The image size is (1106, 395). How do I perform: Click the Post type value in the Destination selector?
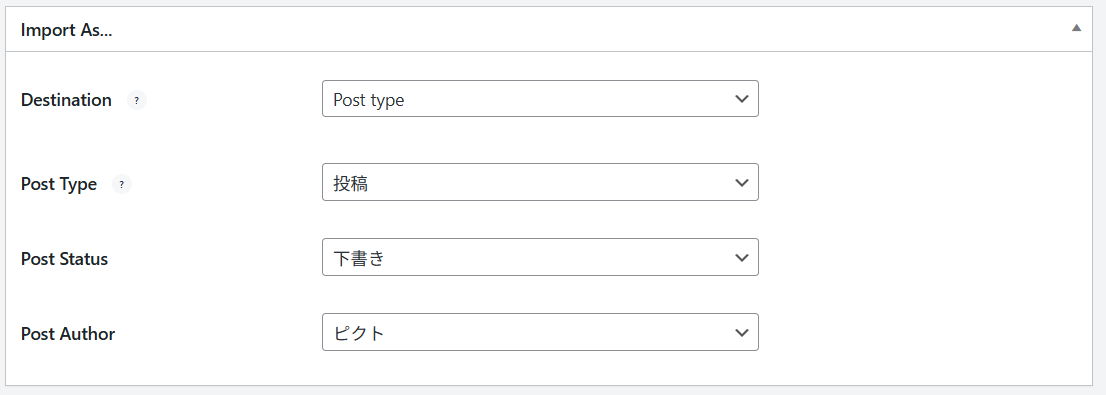(x=368, y=100)
